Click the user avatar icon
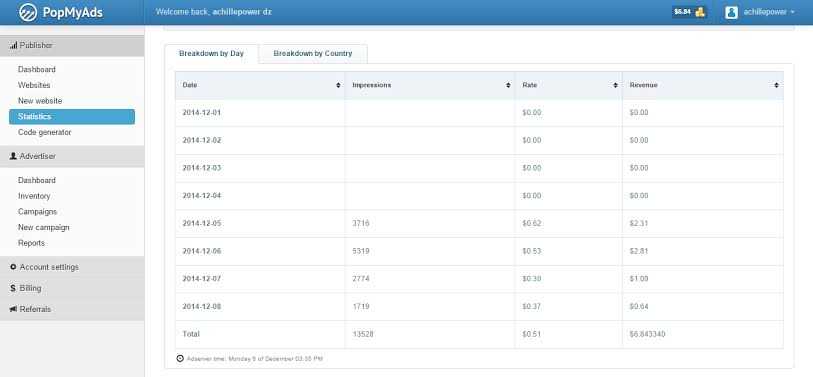 (731, 12)
